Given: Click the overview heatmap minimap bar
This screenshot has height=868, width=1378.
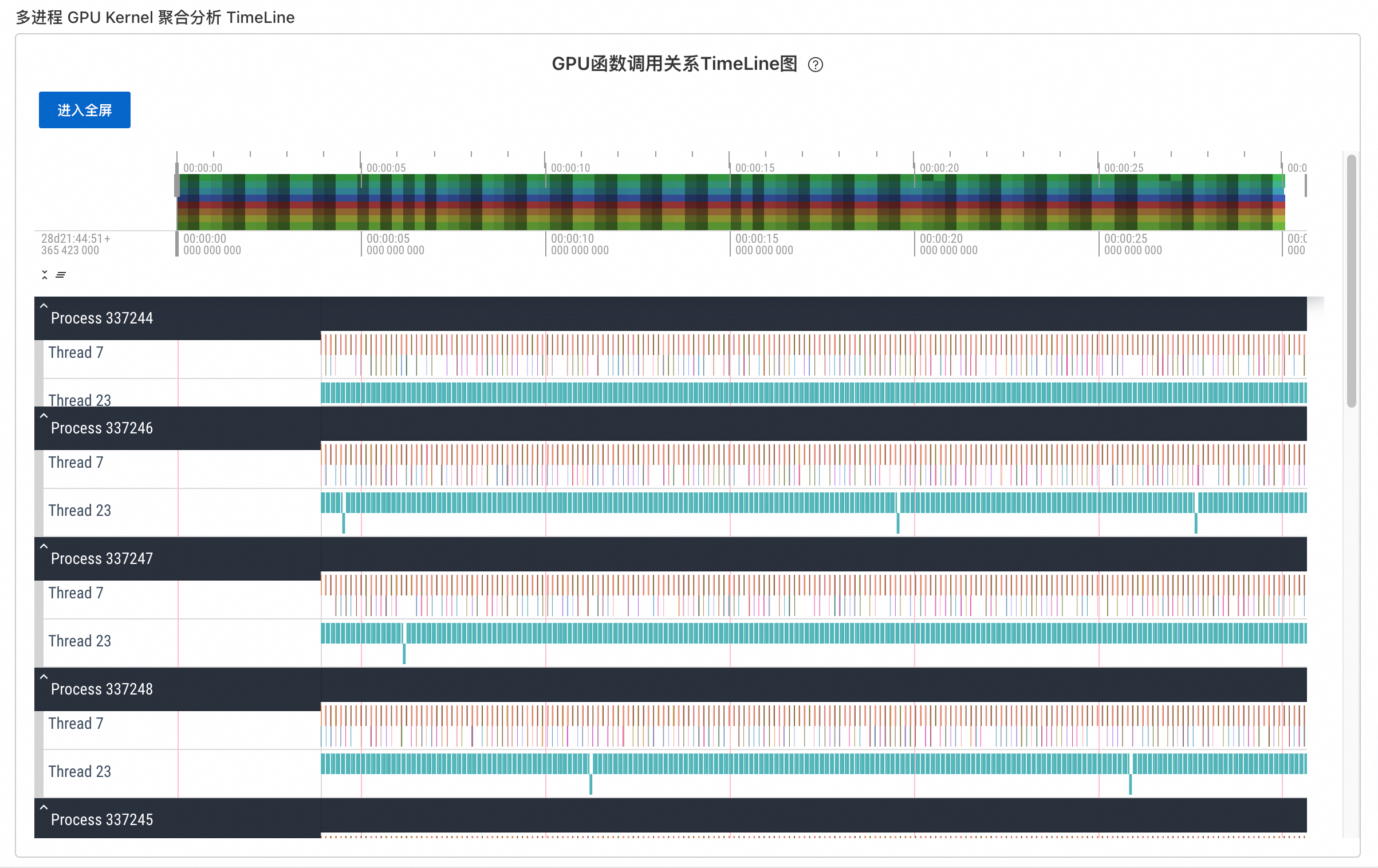Looking at the screenshot, I should (730, 202).
